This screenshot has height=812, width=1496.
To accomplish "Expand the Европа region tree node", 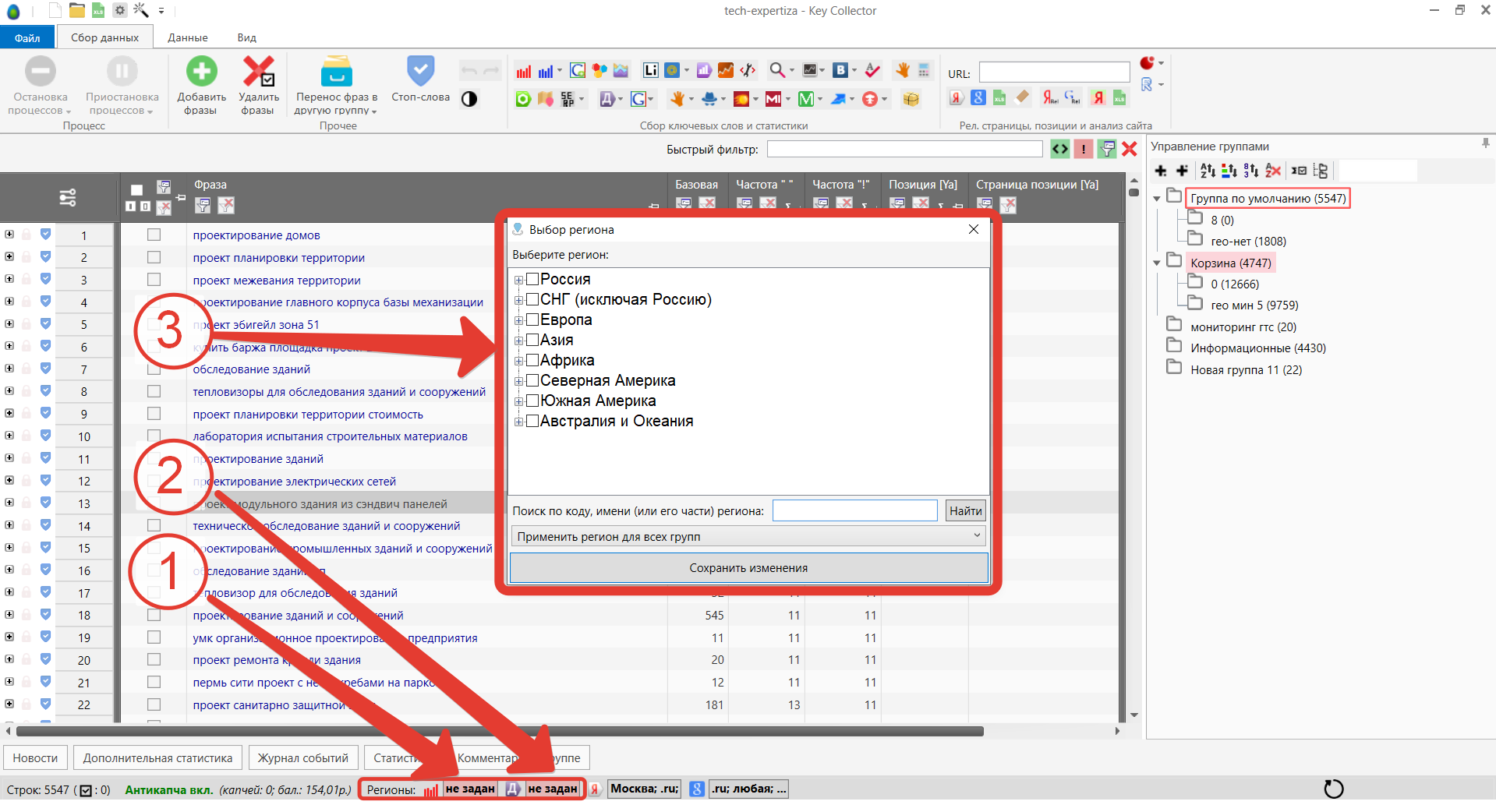I will pos(518,320).
